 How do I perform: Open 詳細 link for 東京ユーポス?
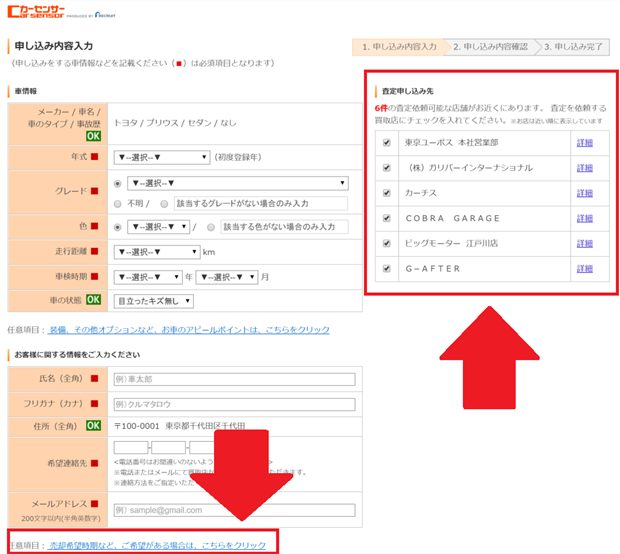[x=584, y=143]
